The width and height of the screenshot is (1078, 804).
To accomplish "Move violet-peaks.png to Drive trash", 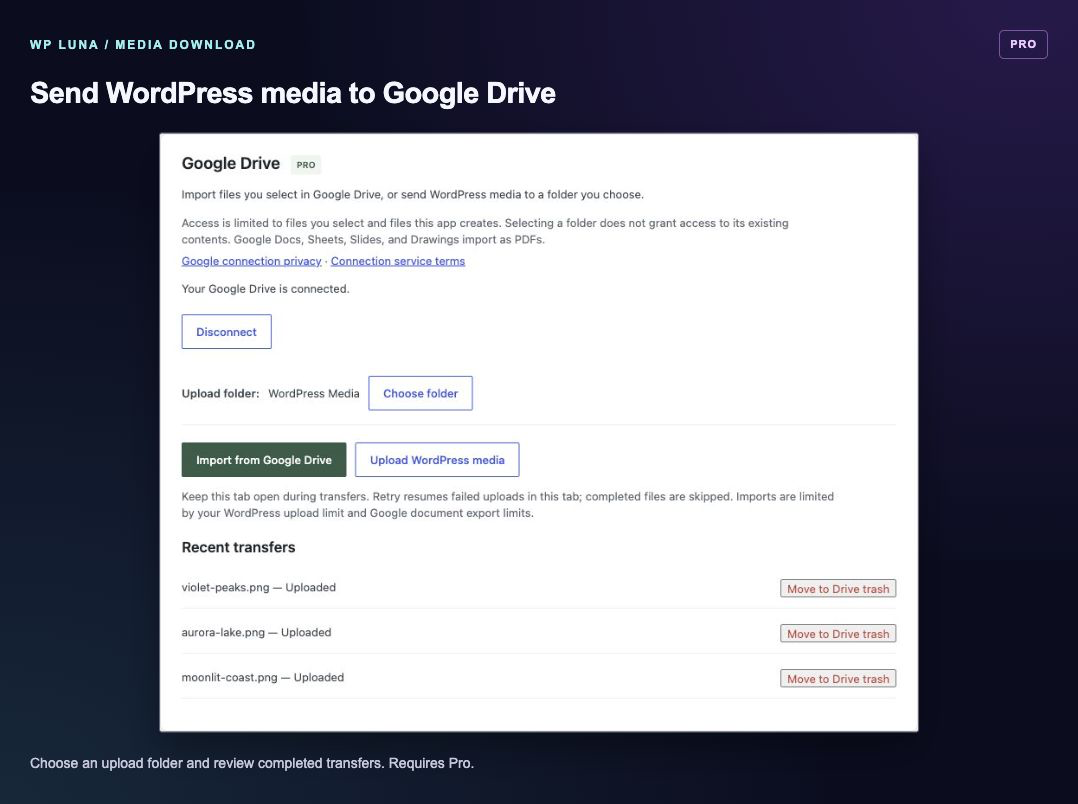I will click(838, 589).
